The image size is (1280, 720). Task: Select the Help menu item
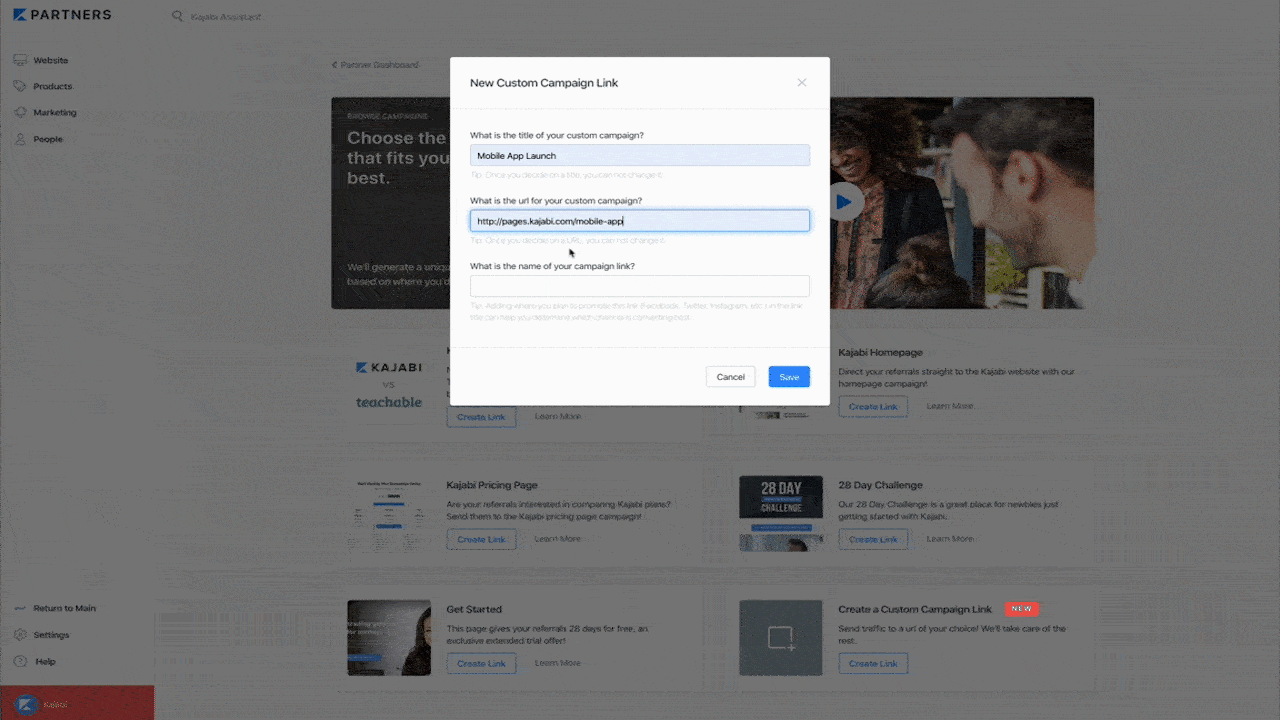46,661
